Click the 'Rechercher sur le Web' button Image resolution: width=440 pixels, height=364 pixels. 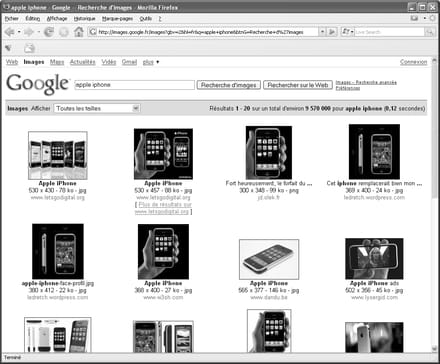298,85
